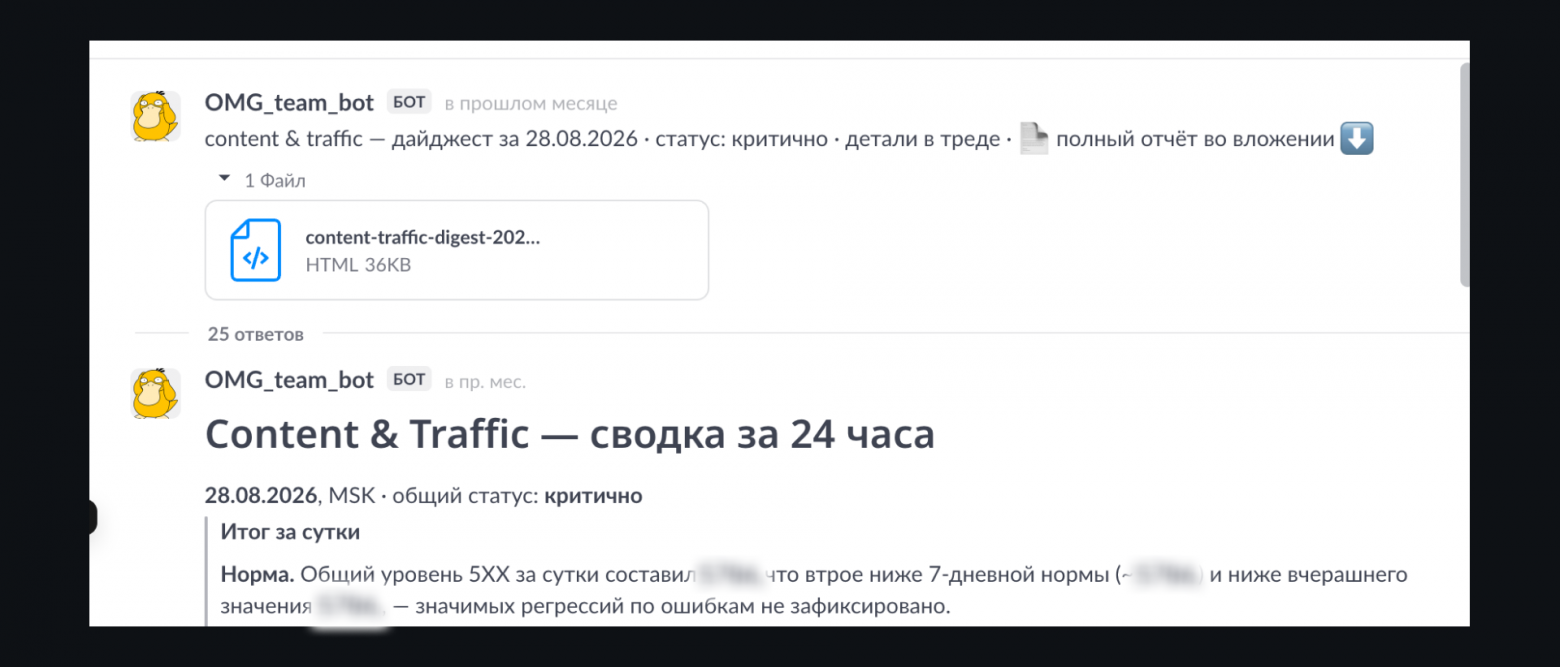Open OMG_team_bot profile from first message

pos(289,102)
